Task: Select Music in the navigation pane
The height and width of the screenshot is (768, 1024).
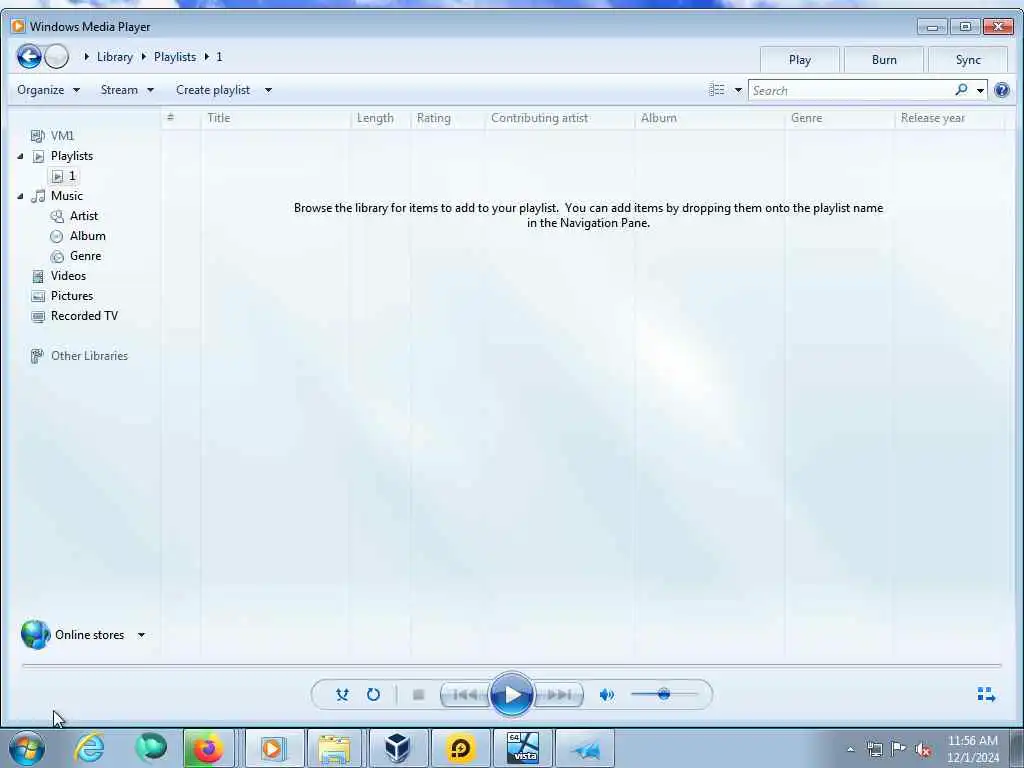Action: click(x=67, y=196)
